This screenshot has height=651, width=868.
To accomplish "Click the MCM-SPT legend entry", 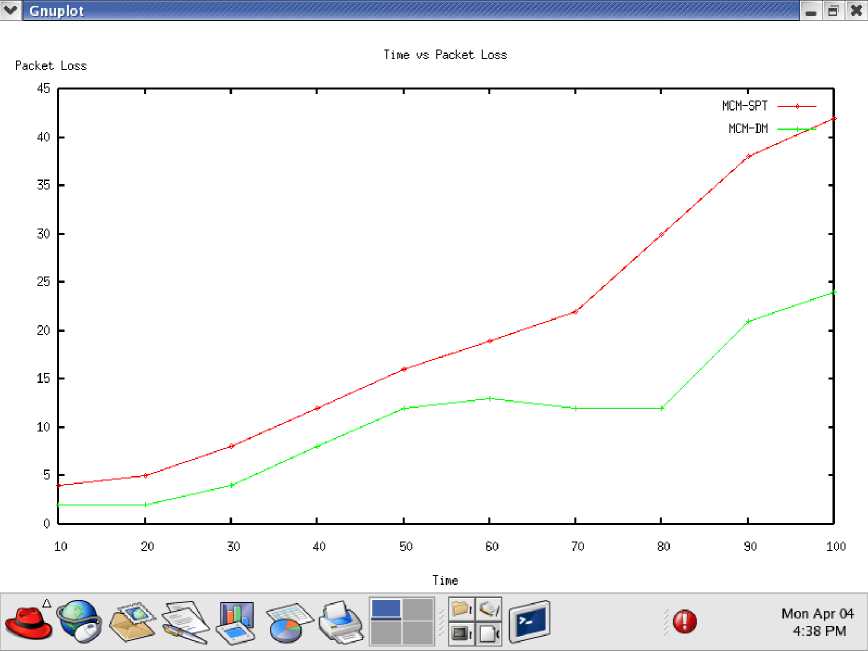I will click(745, 106).
